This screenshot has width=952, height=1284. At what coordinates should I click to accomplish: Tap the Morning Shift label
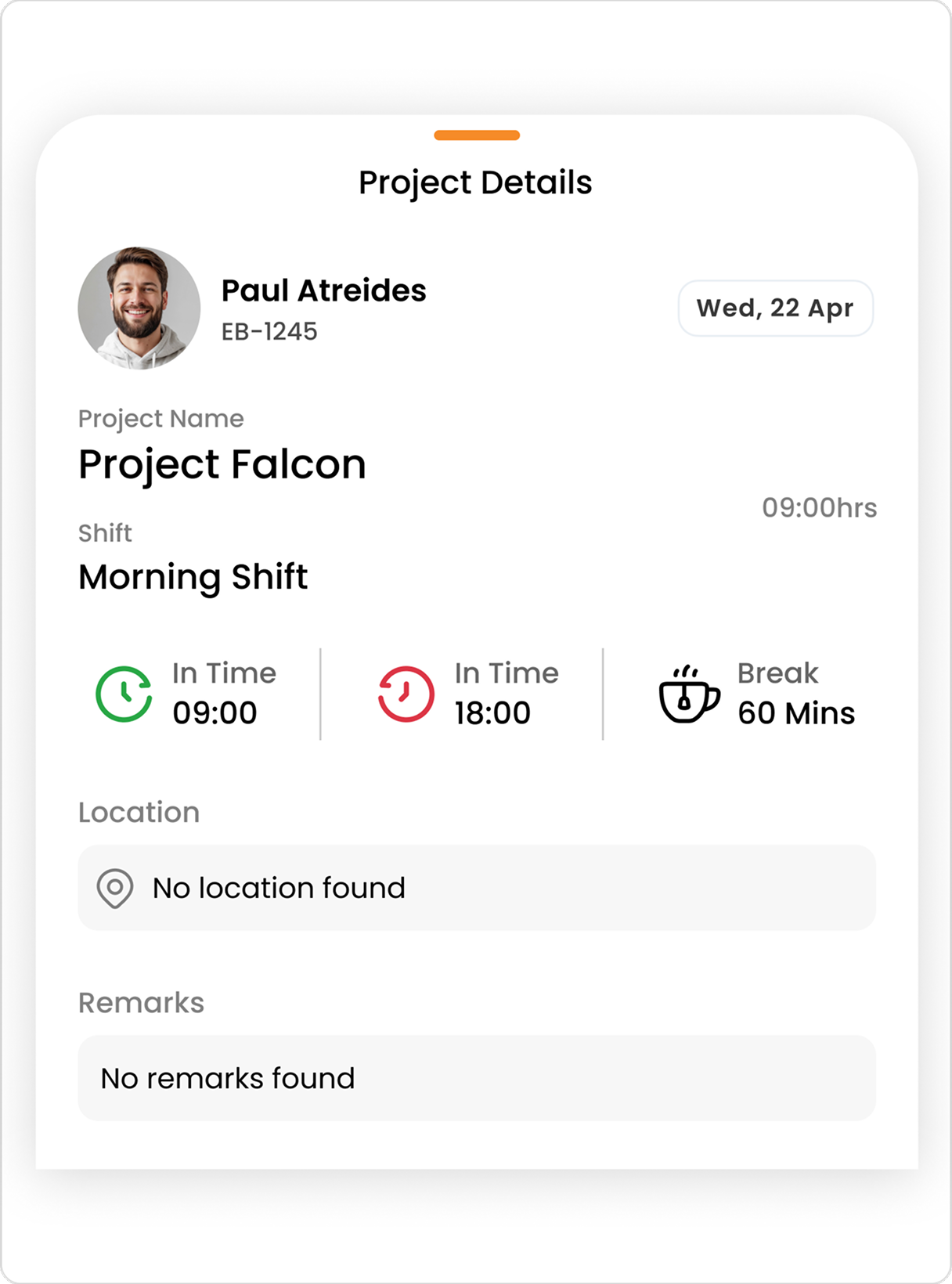193,577
